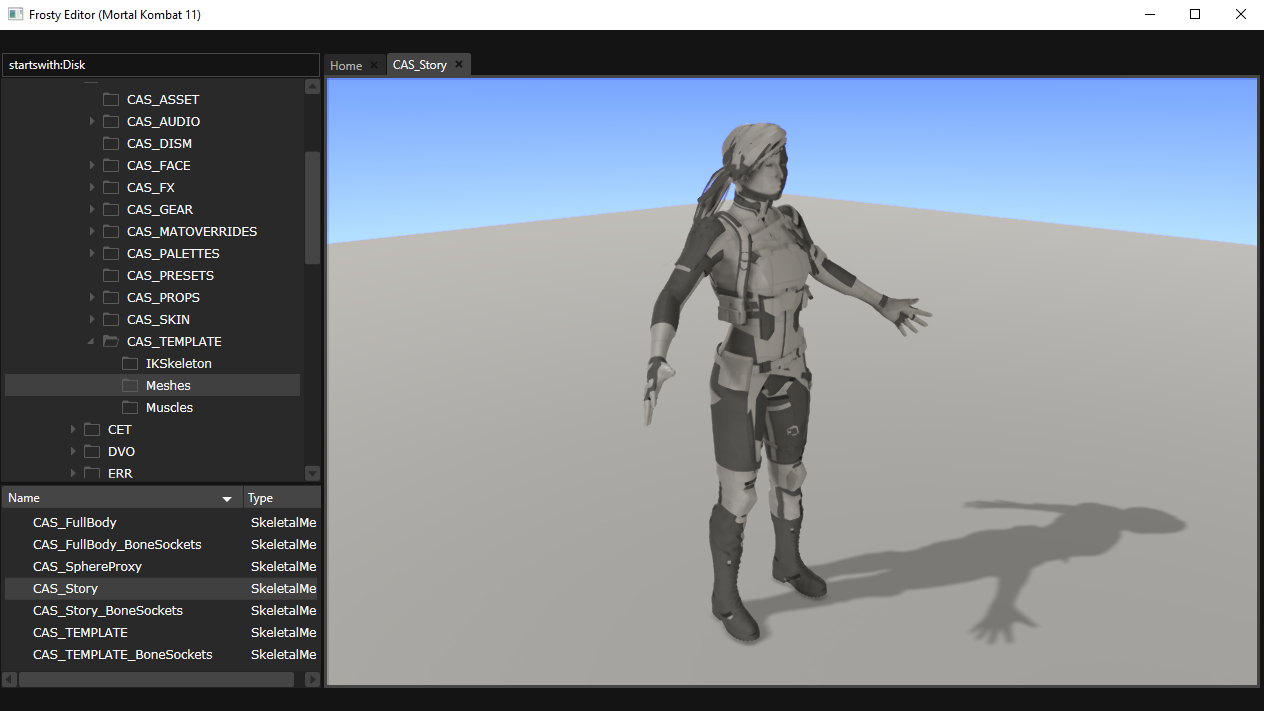
Task: Click the DVO folder icon
Action: (x=92, y=452)
